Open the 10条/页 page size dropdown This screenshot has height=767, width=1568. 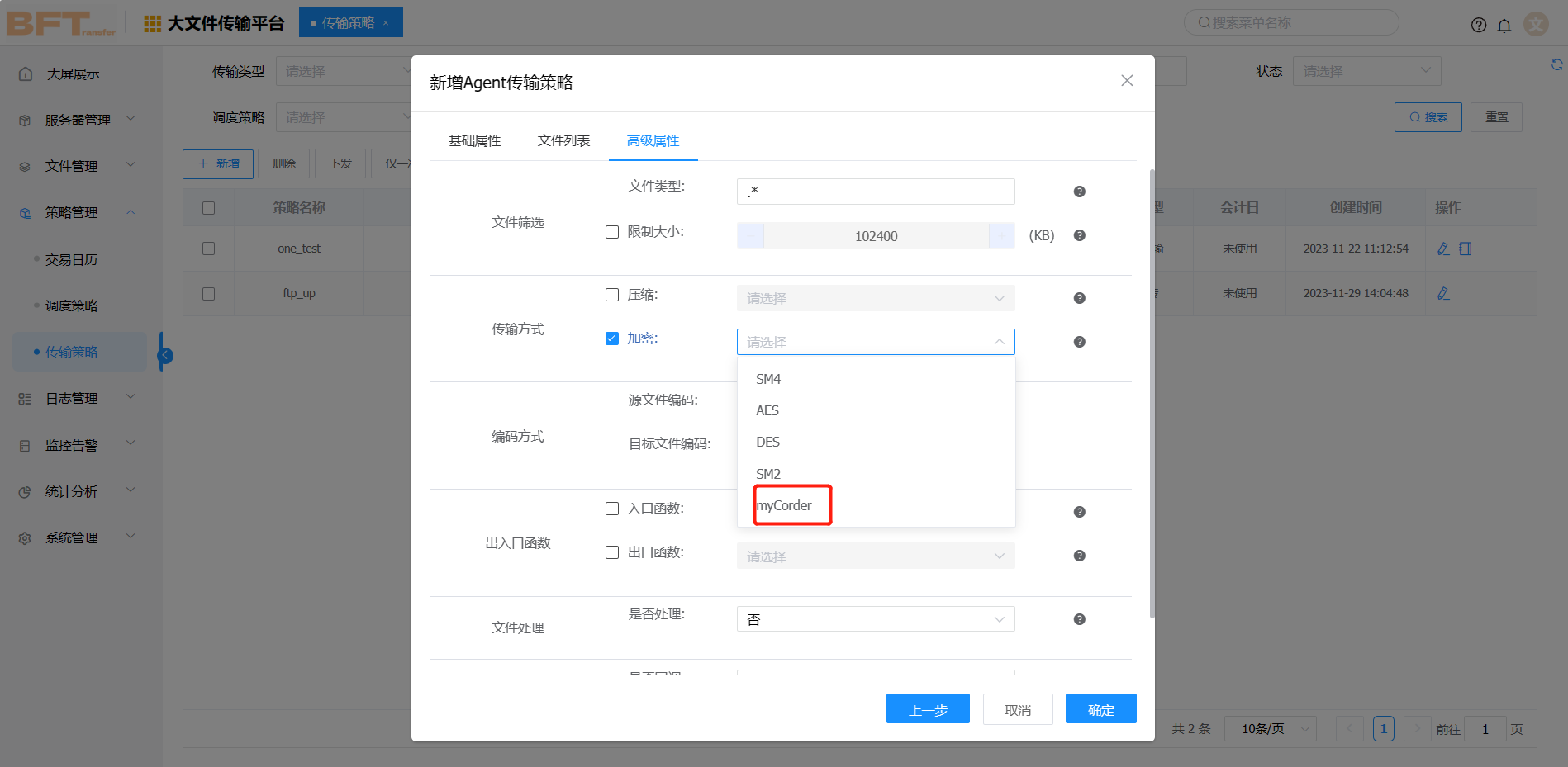(x=1271, y=729)
